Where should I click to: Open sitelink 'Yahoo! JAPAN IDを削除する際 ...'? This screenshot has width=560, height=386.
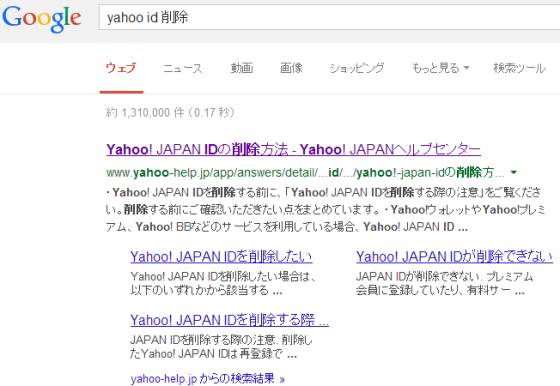click(229, 320)
